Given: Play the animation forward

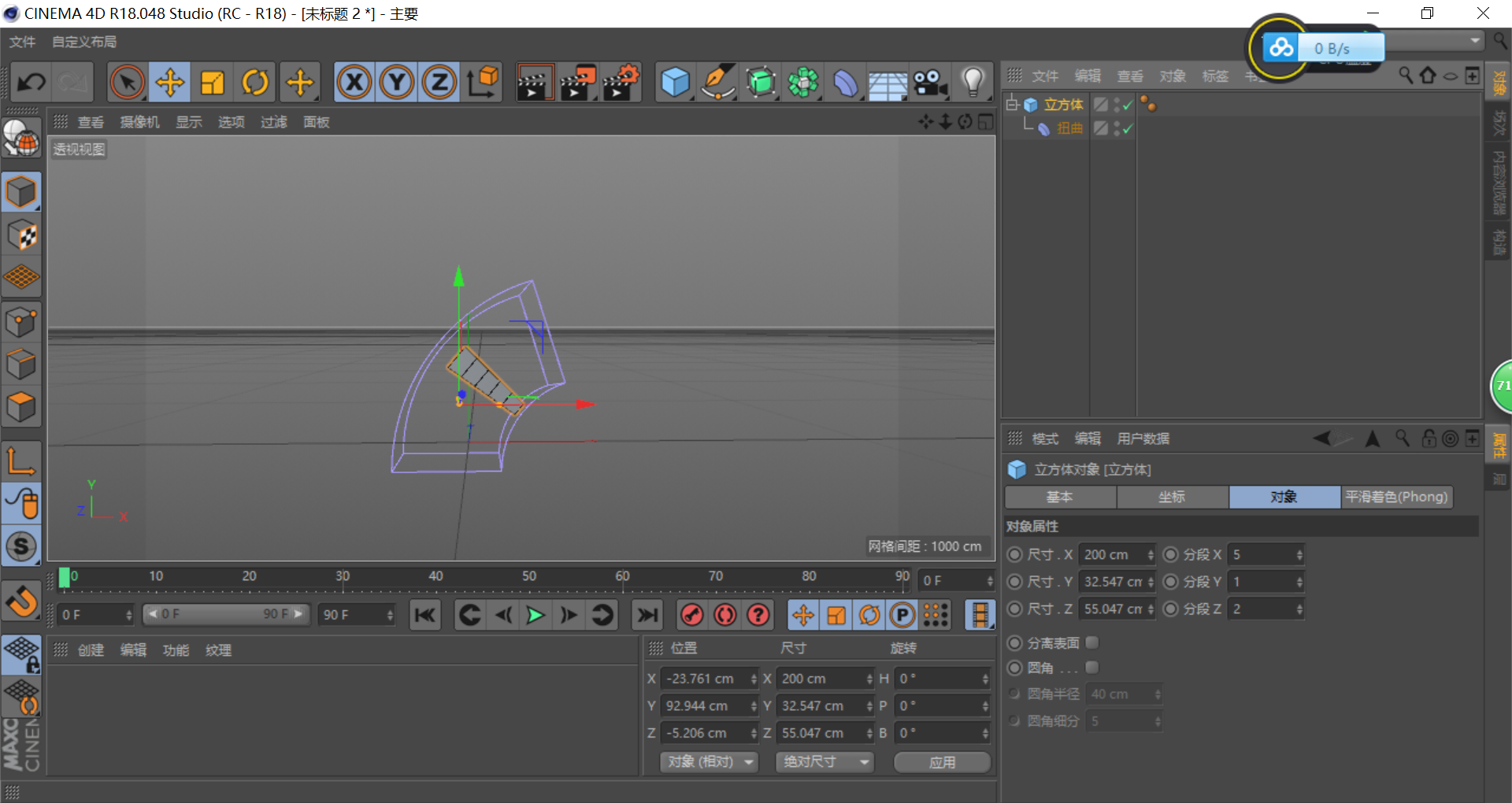Looking at the screenshot, I should click(x=535, y=615).
